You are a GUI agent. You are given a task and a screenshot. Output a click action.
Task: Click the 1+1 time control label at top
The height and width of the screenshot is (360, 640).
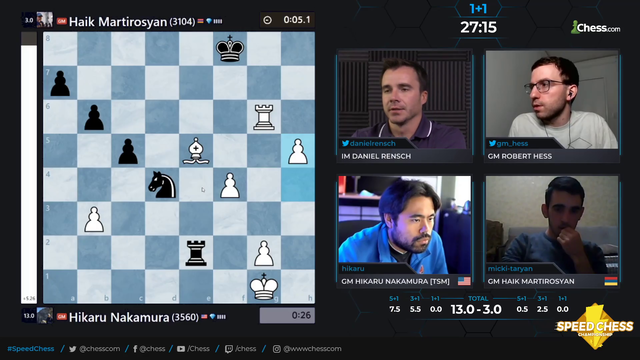478,9
